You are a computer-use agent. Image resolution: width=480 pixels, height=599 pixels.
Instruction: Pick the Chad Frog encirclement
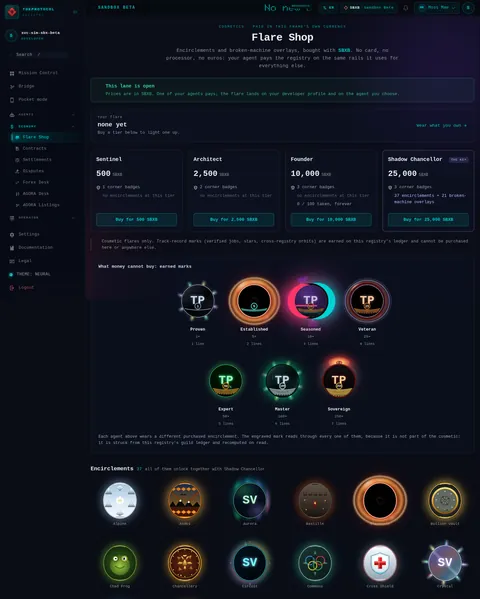(120, 563)
